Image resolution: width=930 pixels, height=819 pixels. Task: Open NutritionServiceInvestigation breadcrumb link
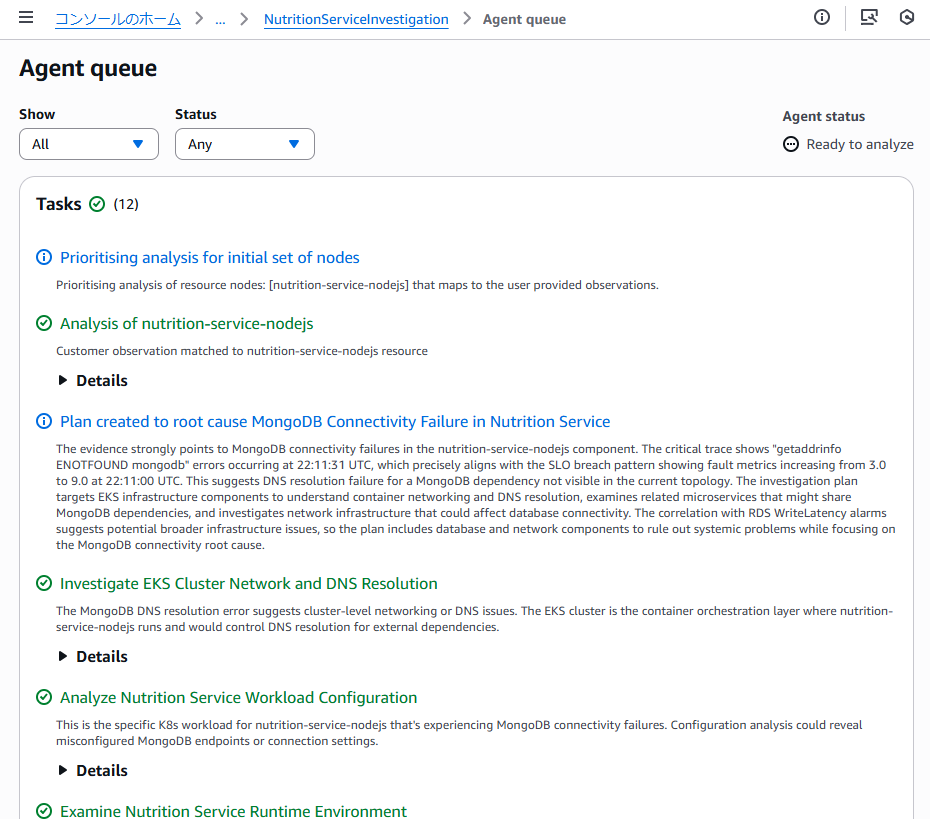(x=356, y=19)
